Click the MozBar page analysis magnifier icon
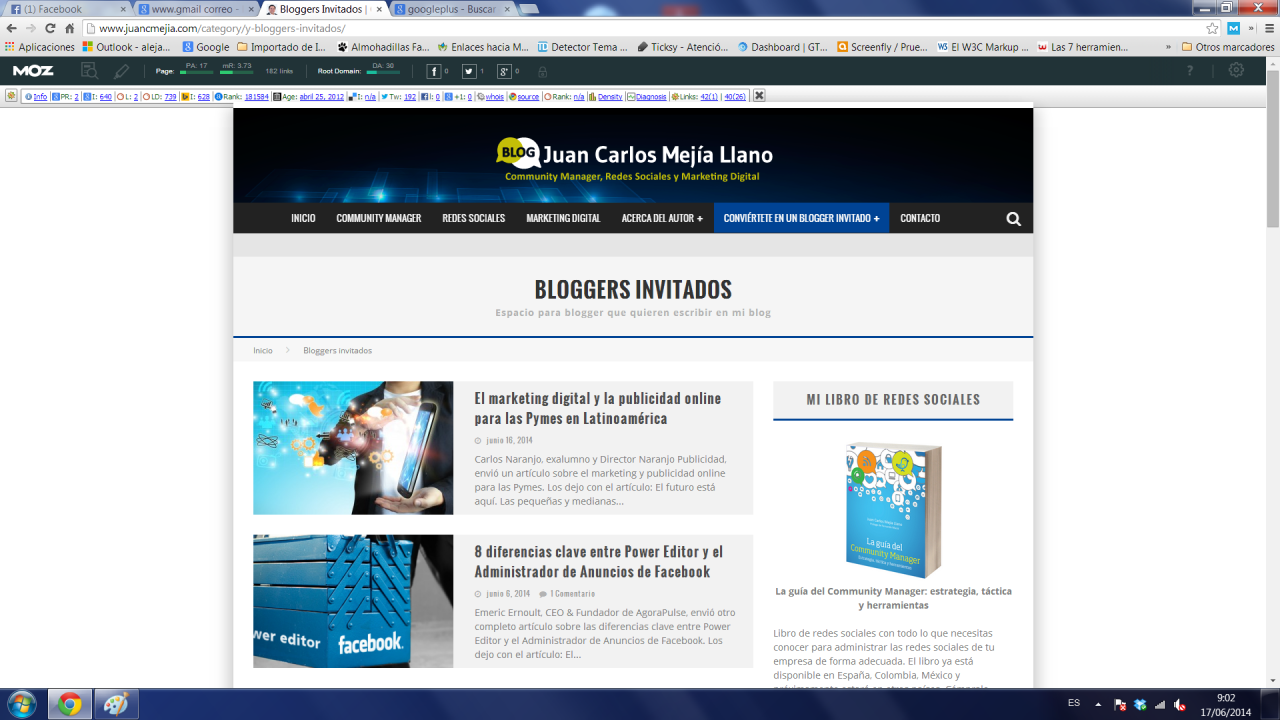The height and width of the screenshot is (720, 1280). point(90,71)
